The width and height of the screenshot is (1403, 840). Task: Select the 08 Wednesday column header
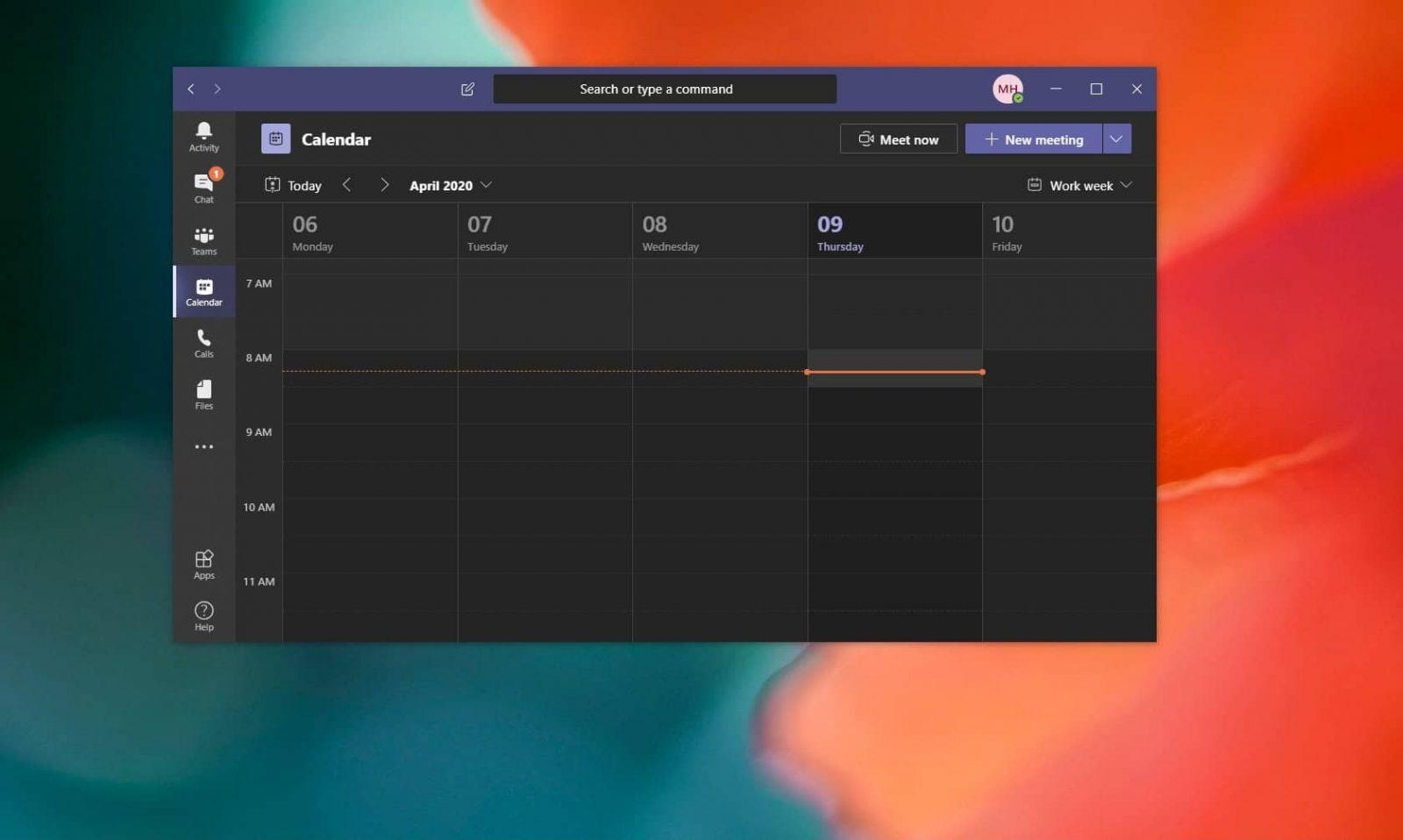(720, 231)
